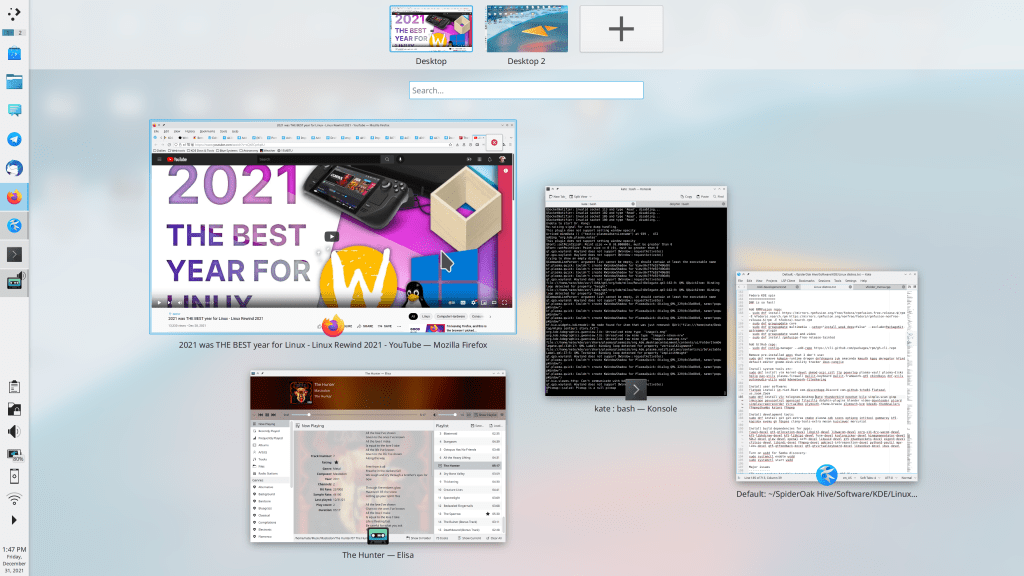Expand hidden system tray icons arrow
The image size is (1024, 576).
tap(14, 520)
